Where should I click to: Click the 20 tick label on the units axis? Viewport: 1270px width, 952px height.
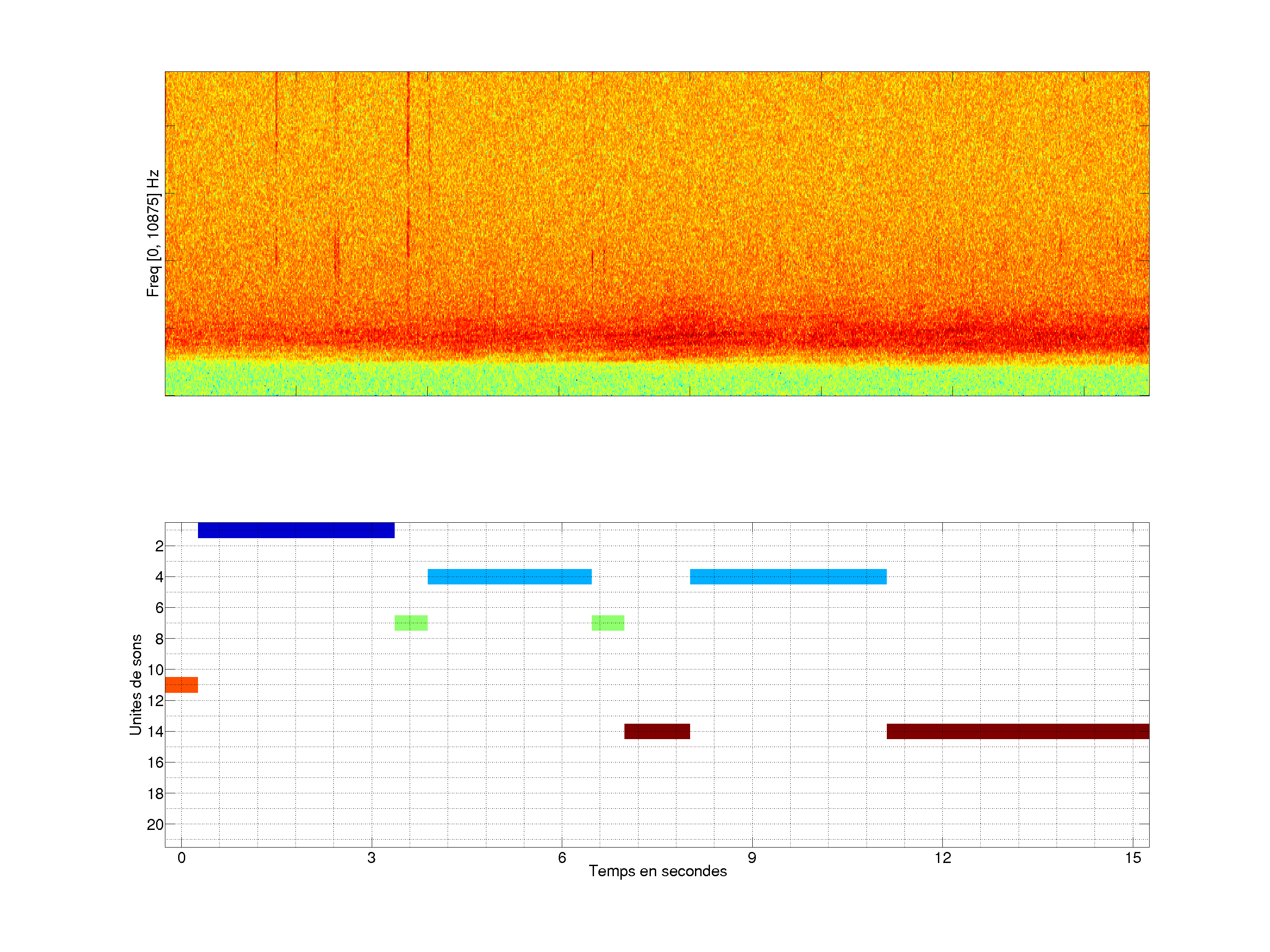155,825
